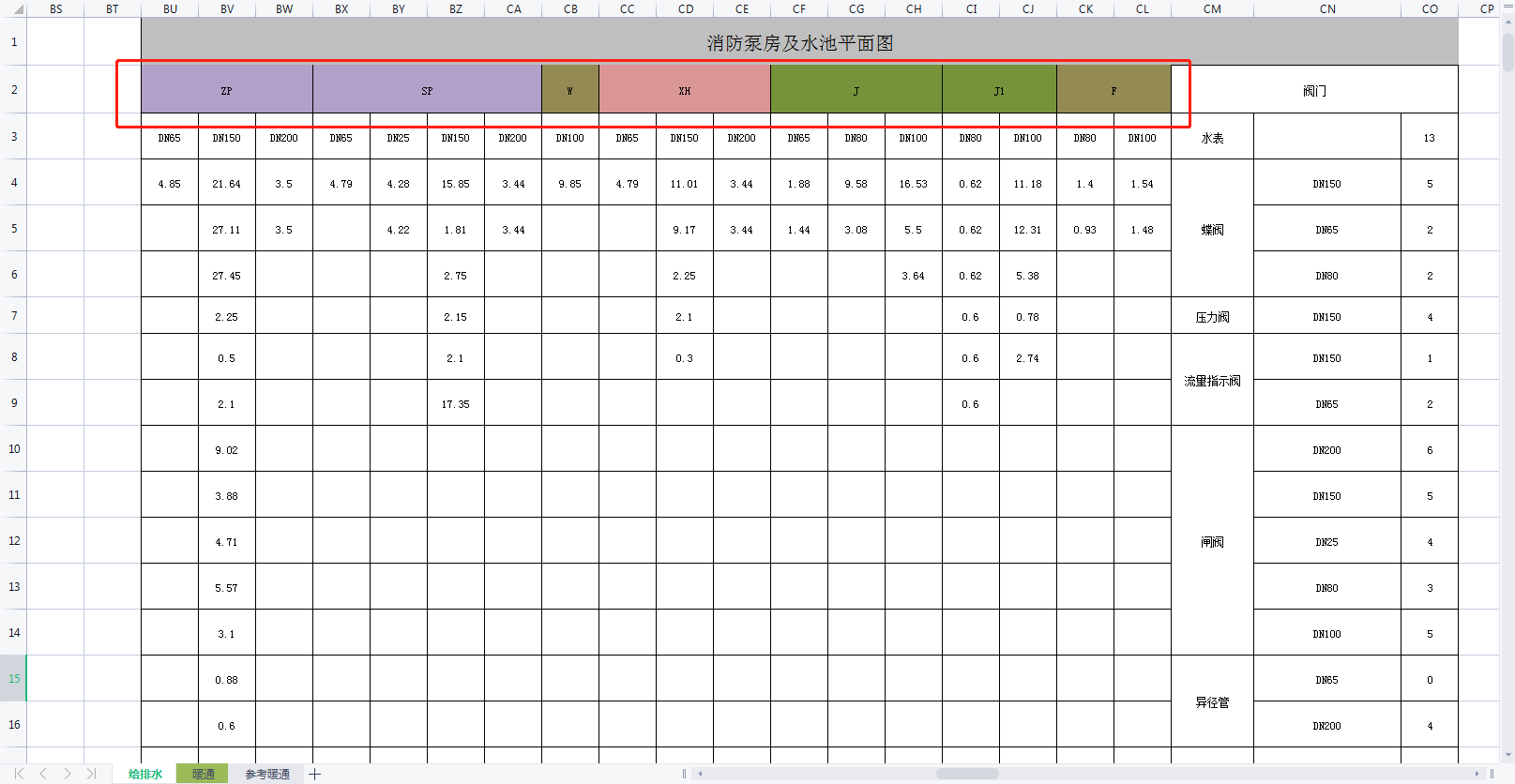Image resolution: width=1515 pixels, height=784 pixels.
Task: Click horizontal scrollbar right arrow
Action: tap(1477, 774)
